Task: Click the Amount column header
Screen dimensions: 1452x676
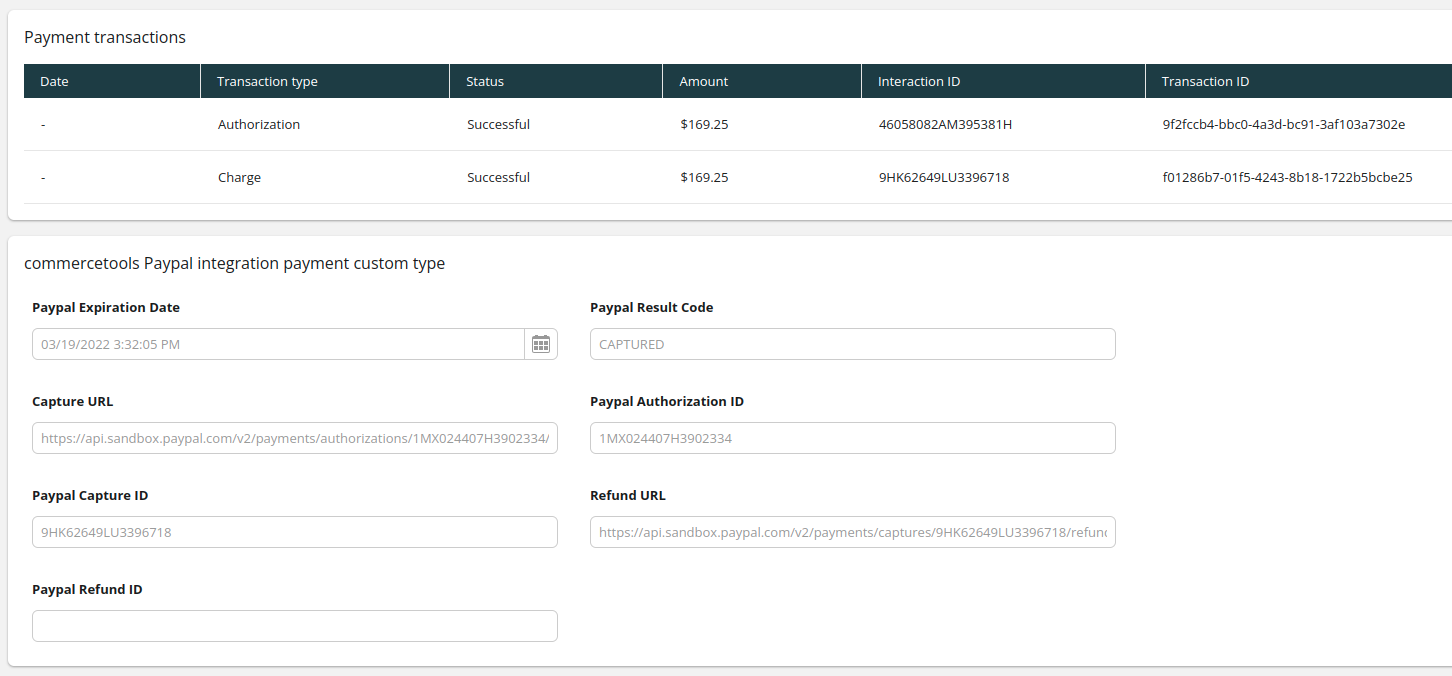Action: point(703,81)
